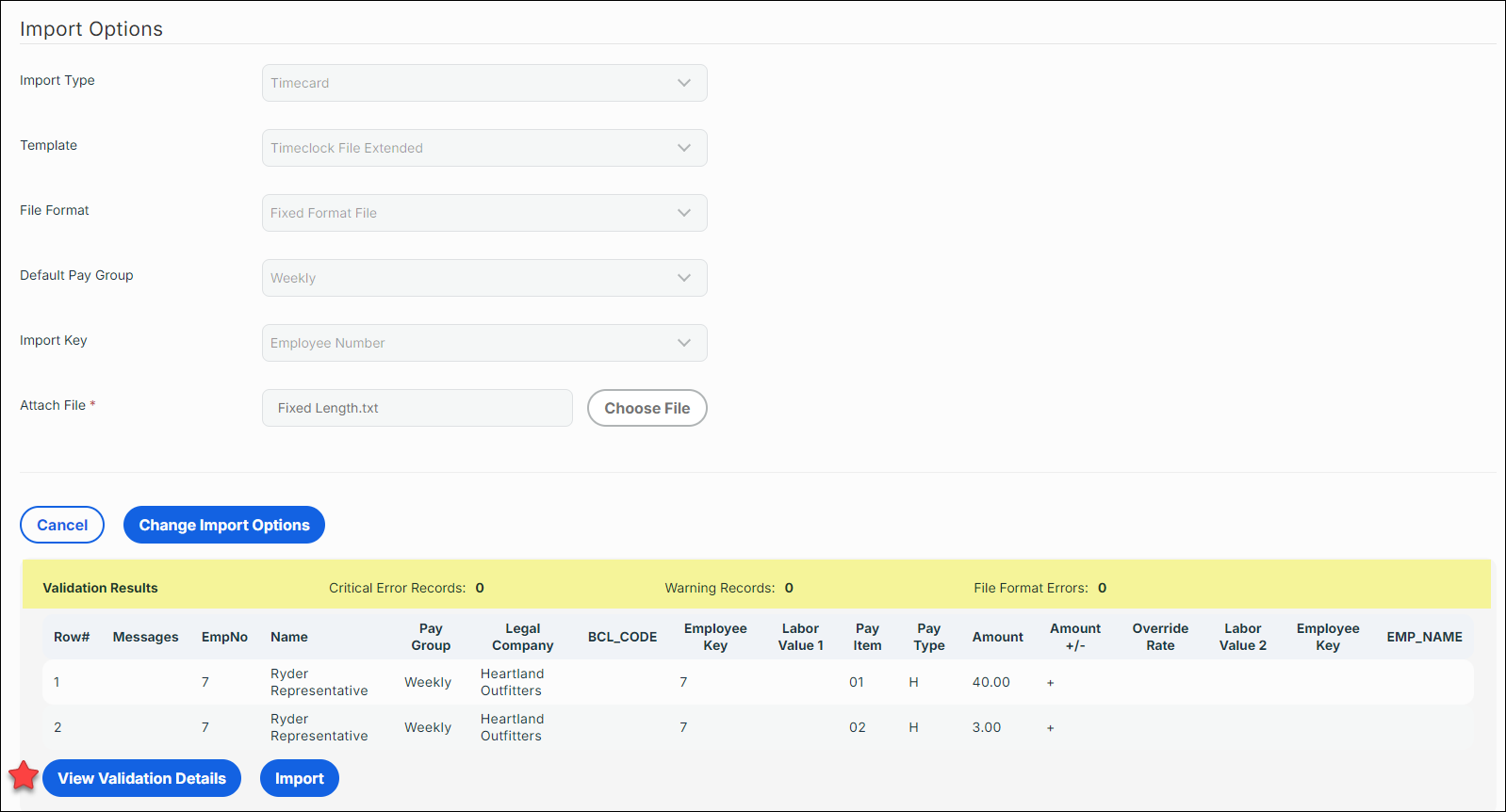Click the Labor Value 2 column header

pos(1243,637)
